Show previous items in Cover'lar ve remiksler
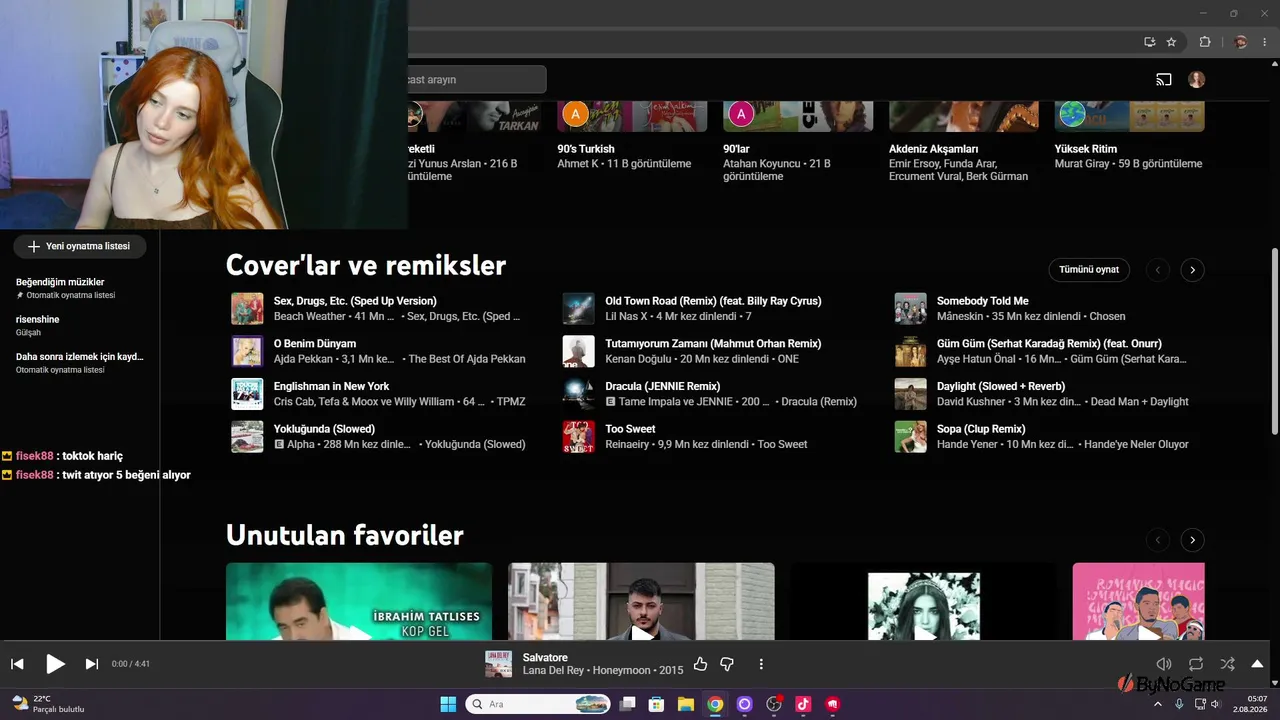Image resolution: width=1280 pixels, height=720 pixels. (1157, 270)
